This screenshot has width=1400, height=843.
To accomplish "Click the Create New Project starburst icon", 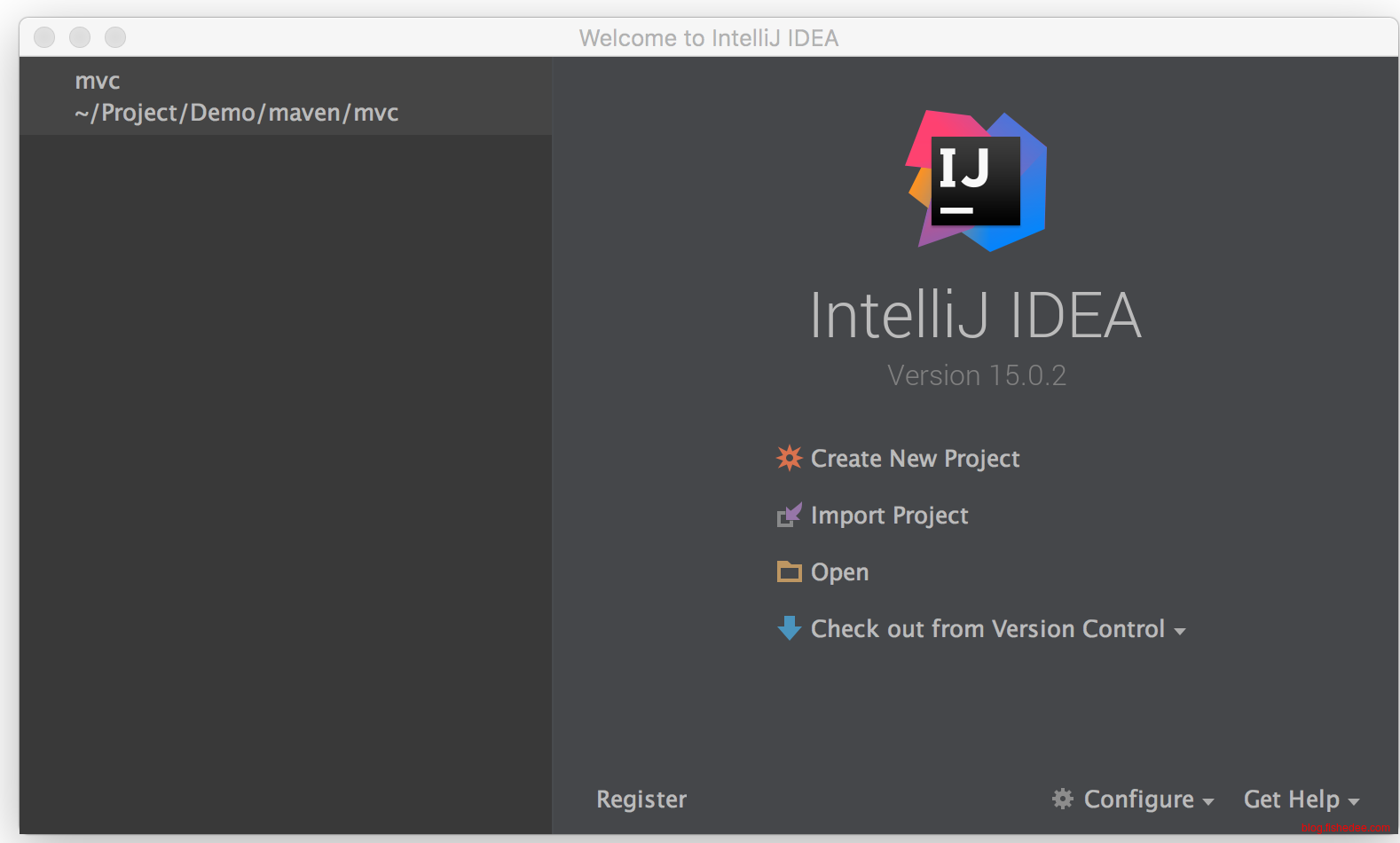I will click(789, 458).
